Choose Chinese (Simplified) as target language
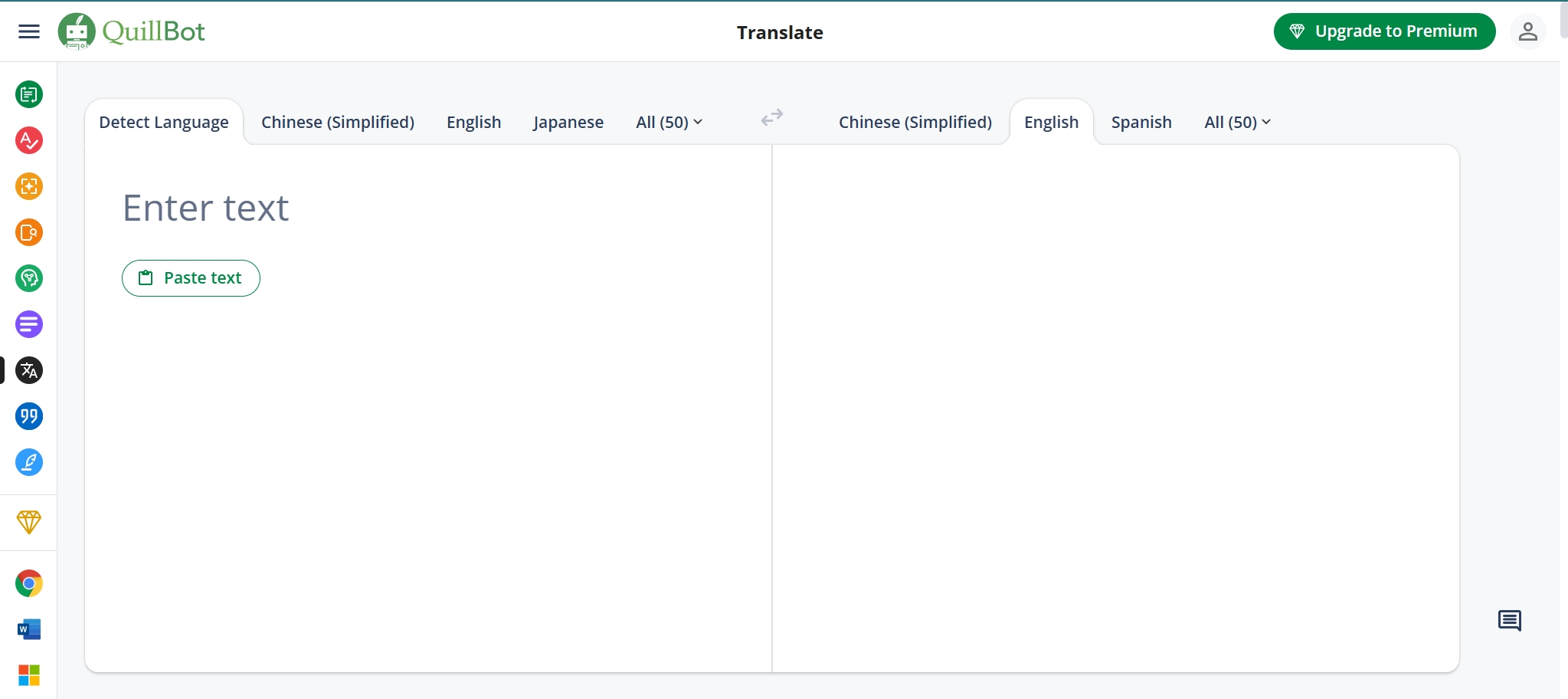1568x699 pixels. point(915,123)
